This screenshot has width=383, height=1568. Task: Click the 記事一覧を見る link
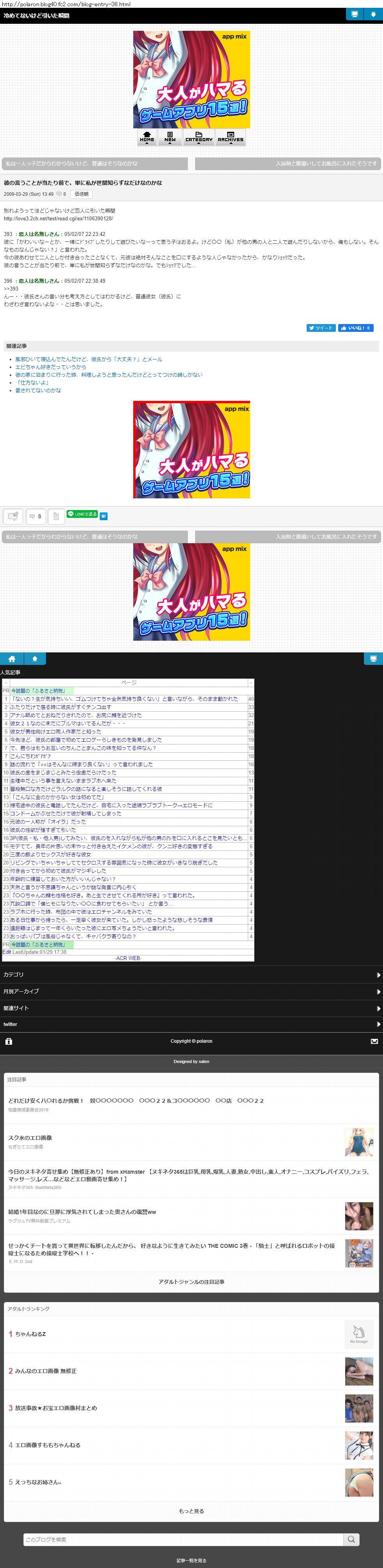point(192,1560)
